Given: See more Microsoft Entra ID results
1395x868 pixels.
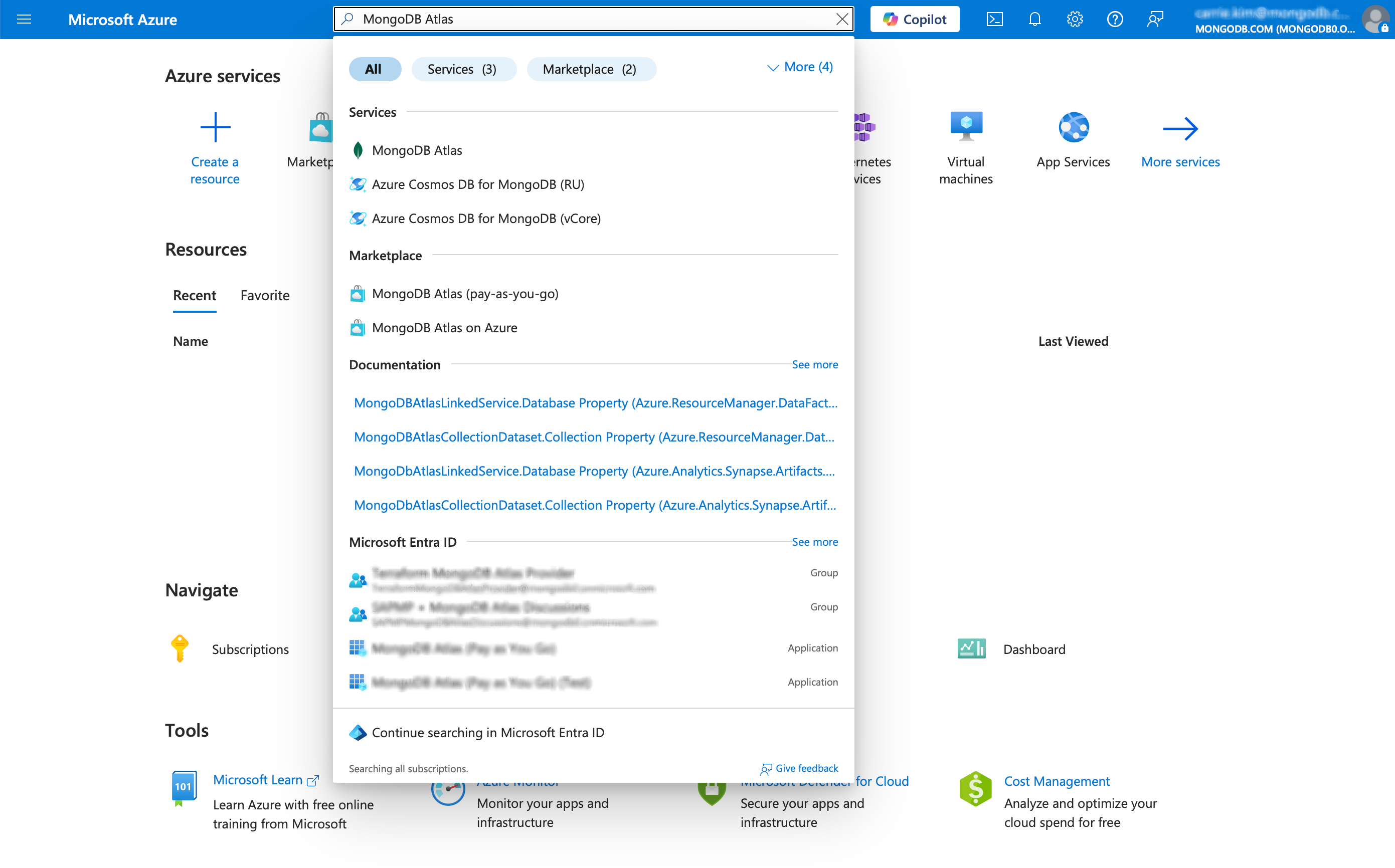Looking at the screenshot, I should (x=814, y=541).
